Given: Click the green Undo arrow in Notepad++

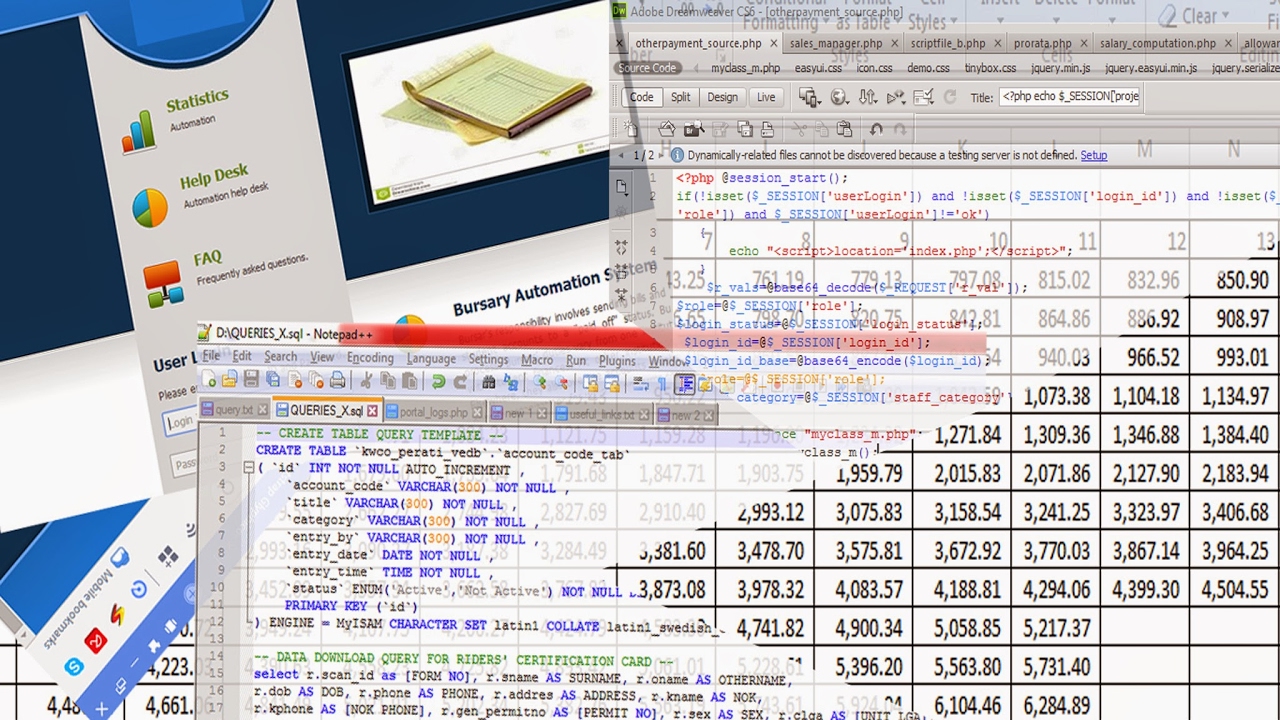Looking at the screenshot, I should pyautogui.click(x=438, y=381).
